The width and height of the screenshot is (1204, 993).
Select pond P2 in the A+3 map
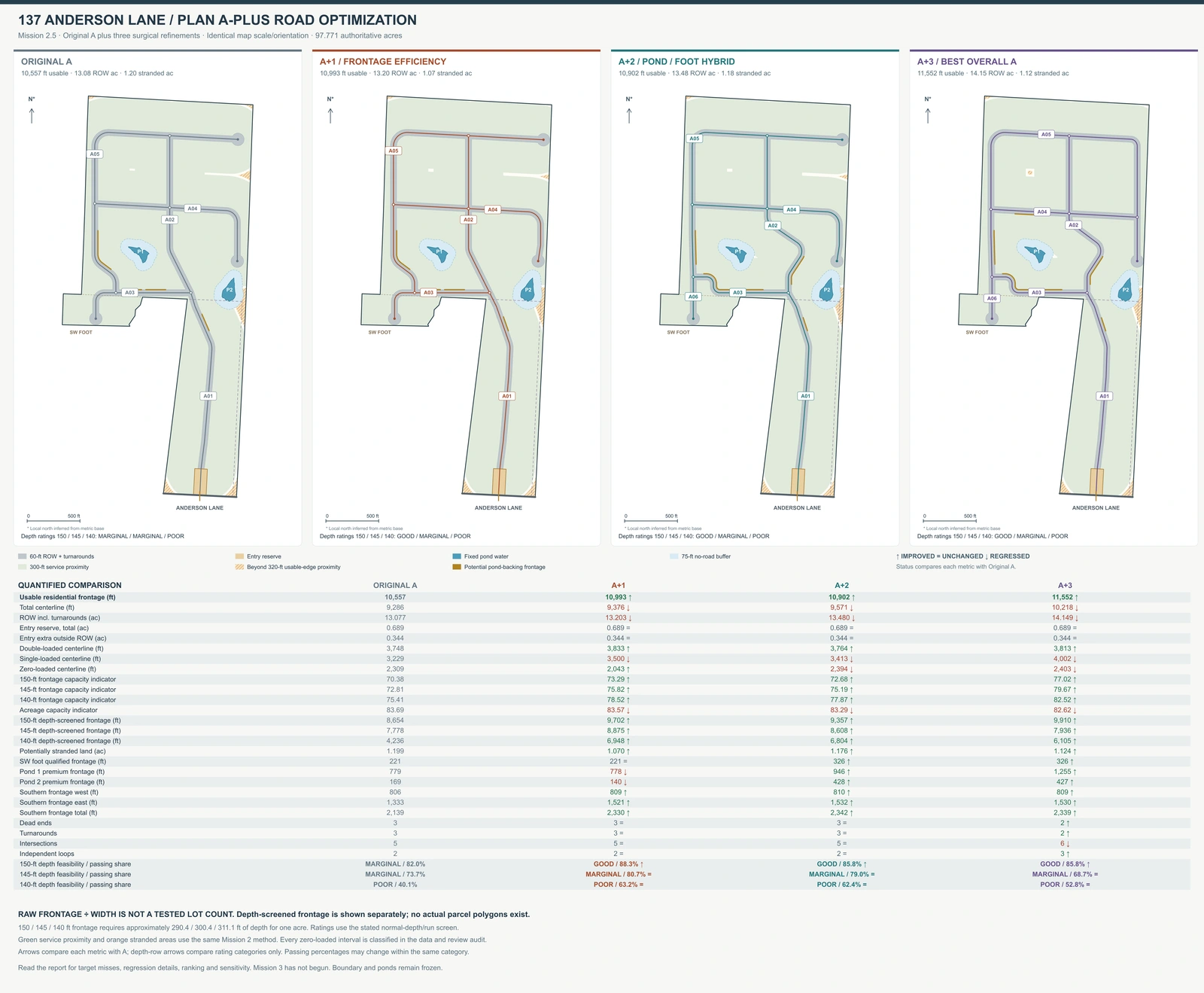[x=1126, y=290]
